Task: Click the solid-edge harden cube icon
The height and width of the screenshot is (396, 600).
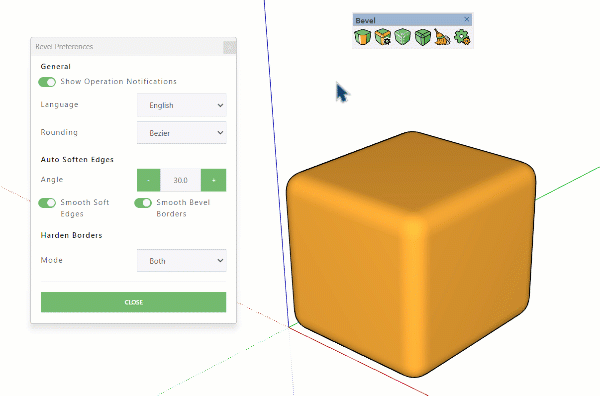Action: tap(422, 37)
